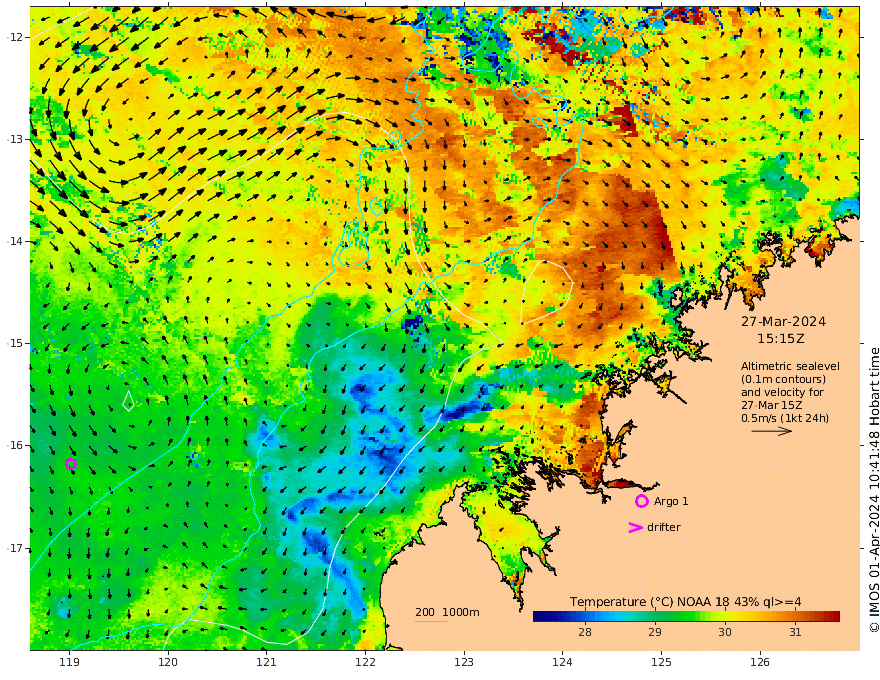Click the latitude label '-13'
The height and width of the screenshot is (680, 880).
click(15, 139)
